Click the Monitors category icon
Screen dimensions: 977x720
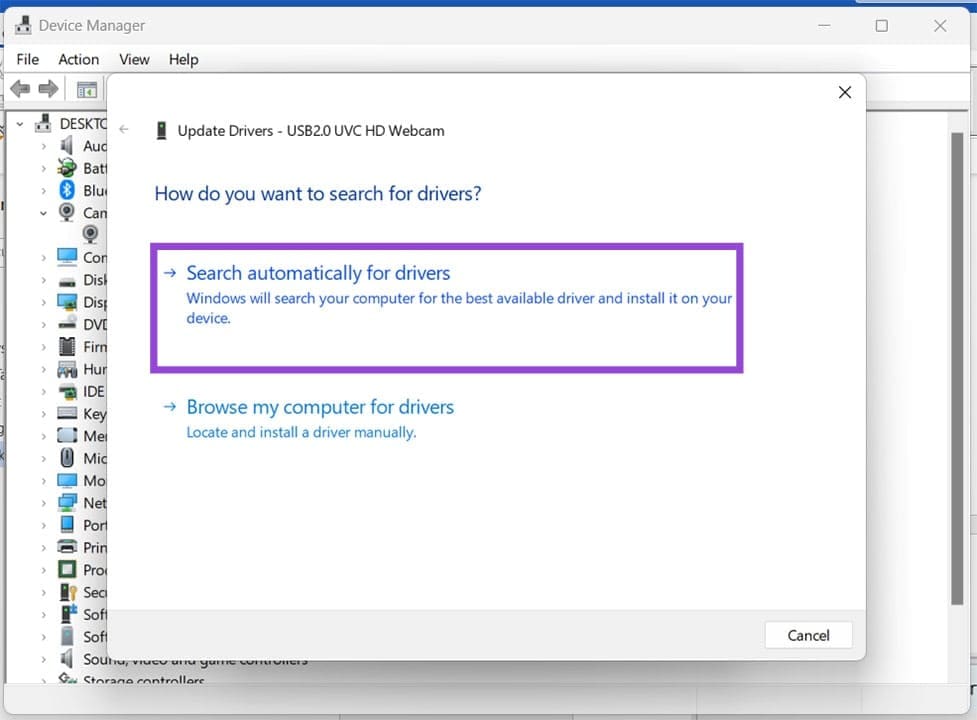tap(65, 480)
